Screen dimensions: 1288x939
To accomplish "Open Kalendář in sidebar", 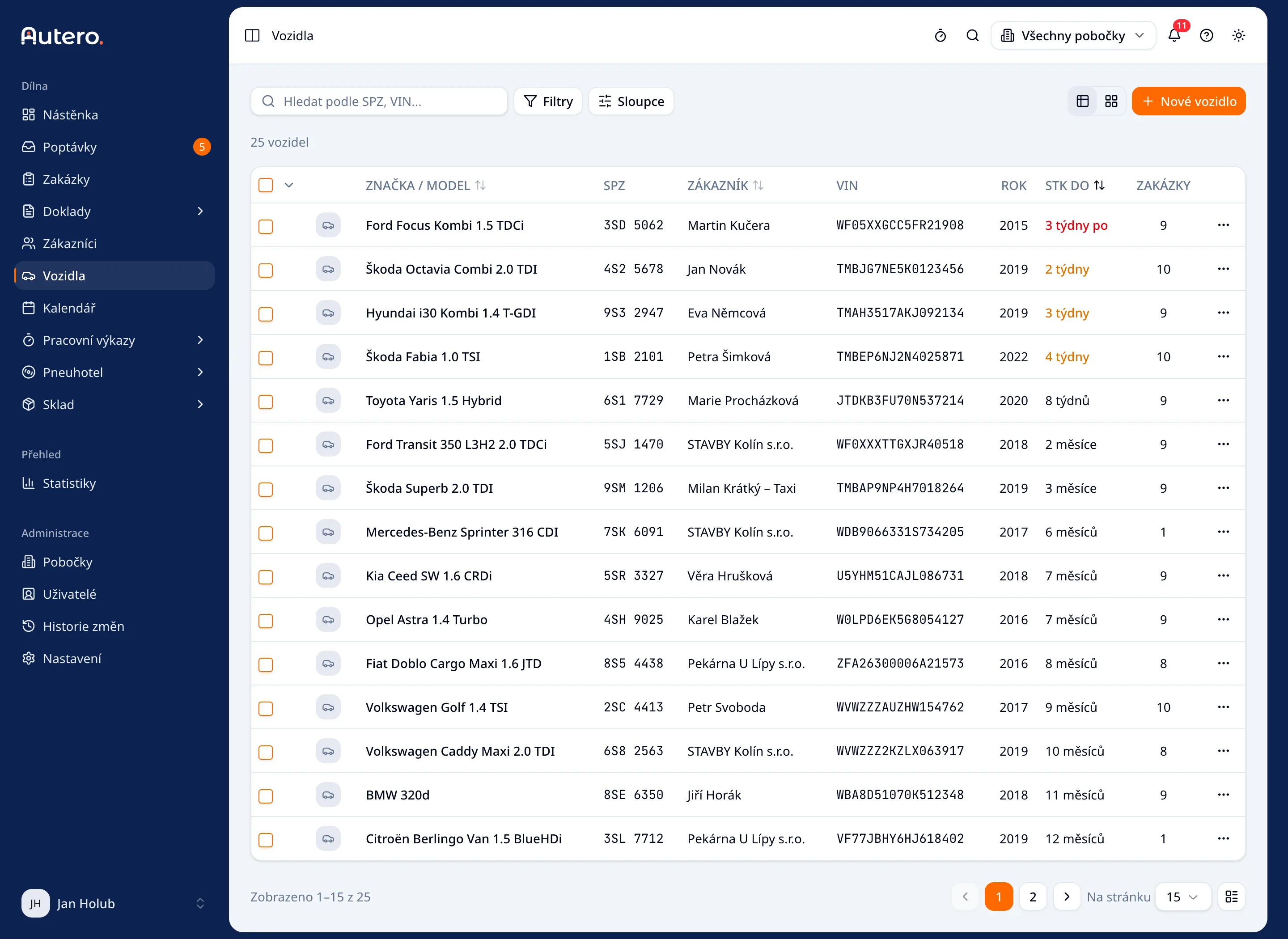I will [114, 308].
